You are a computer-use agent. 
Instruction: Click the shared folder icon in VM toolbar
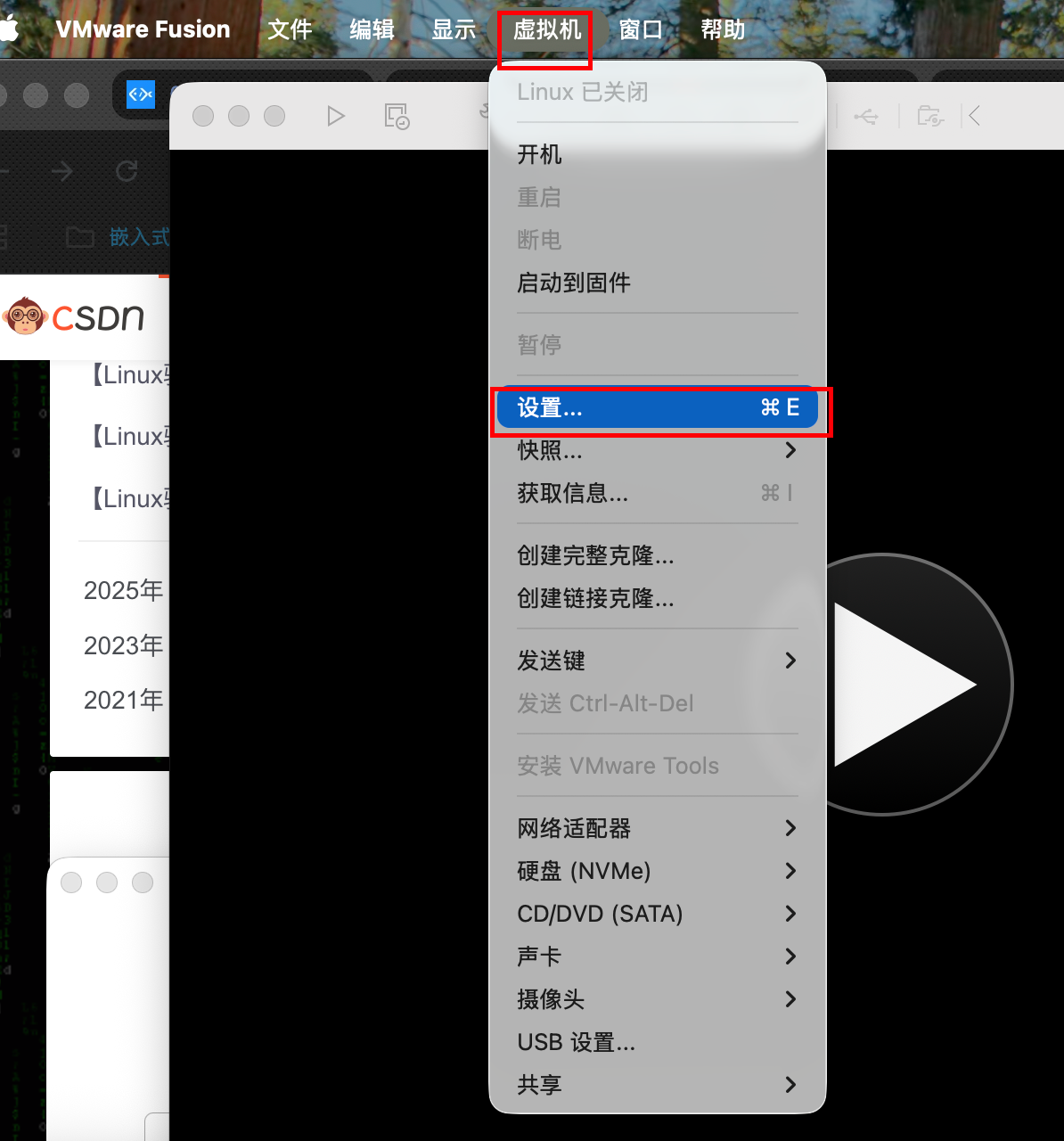(x=929, y=116)
